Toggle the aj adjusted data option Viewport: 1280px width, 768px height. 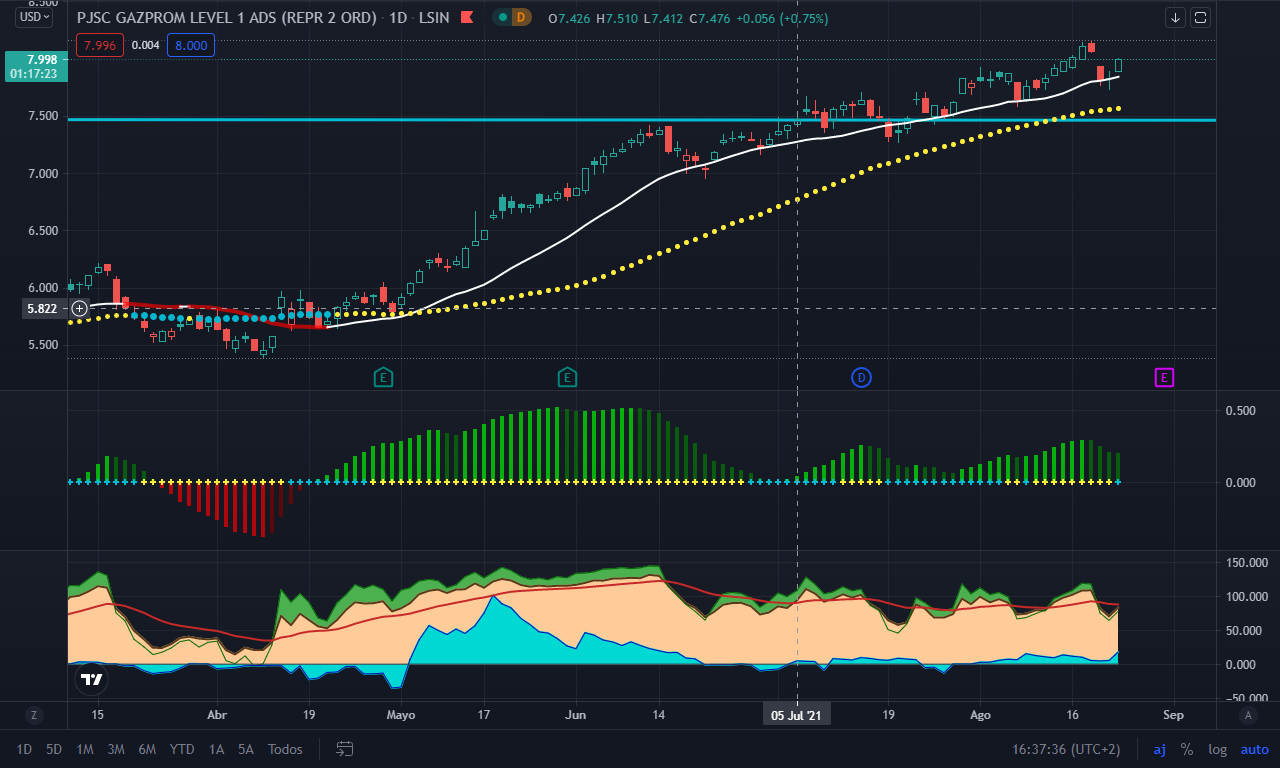(1160, 749)
